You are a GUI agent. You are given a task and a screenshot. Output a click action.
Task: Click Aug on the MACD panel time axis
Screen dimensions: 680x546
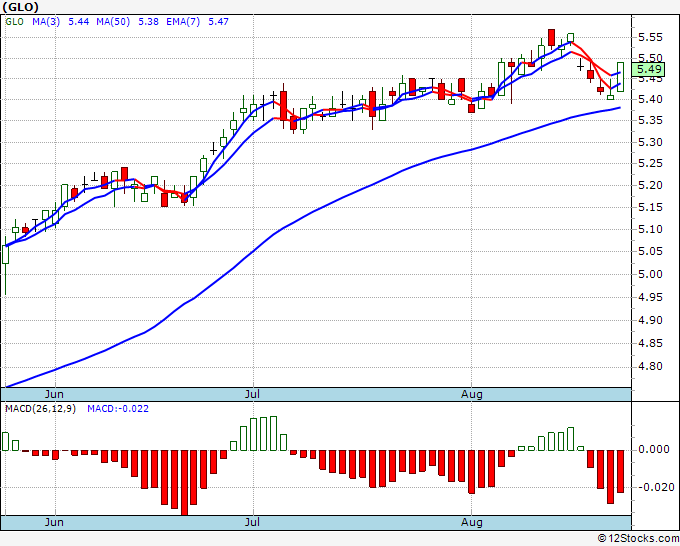click(472, 522)
